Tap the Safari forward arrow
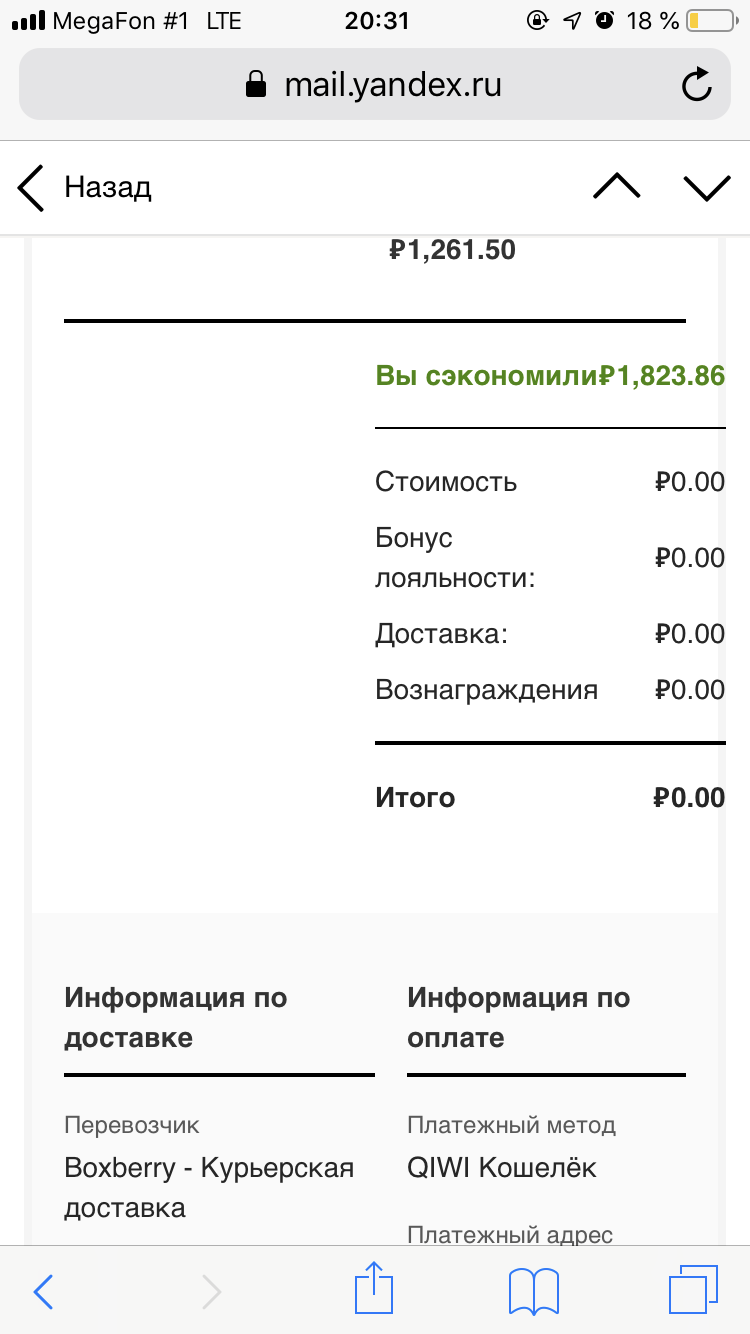 pyautogui.click(x=211, y=1292)
